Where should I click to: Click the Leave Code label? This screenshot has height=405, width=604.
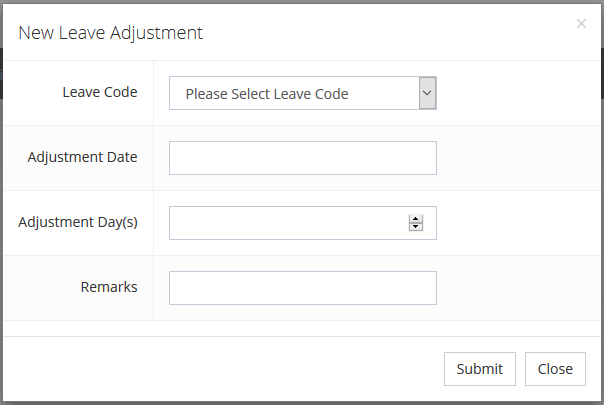pyautogui.click(x=100, y=92)
